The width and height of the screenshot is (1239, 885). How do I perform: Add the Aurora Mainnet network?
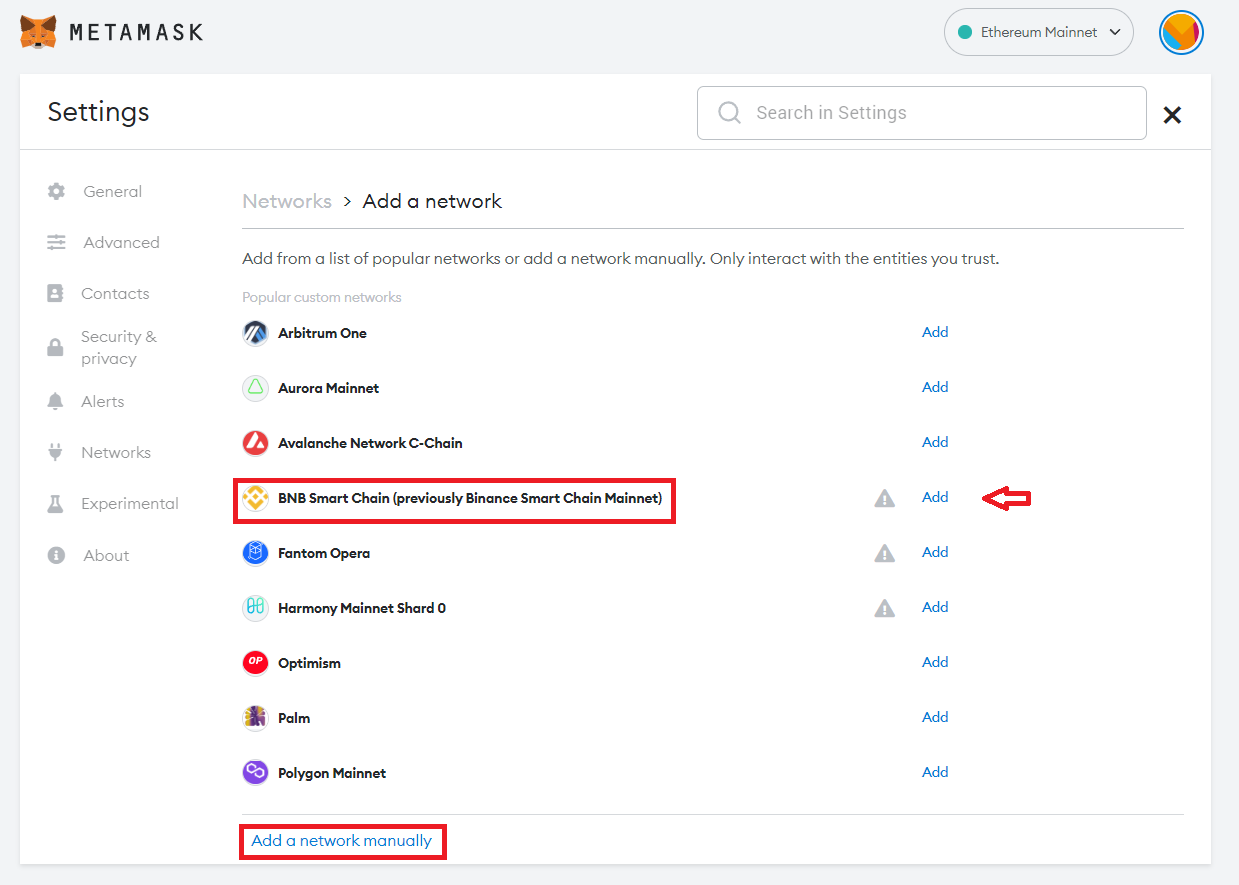click(x=935, y=387)
